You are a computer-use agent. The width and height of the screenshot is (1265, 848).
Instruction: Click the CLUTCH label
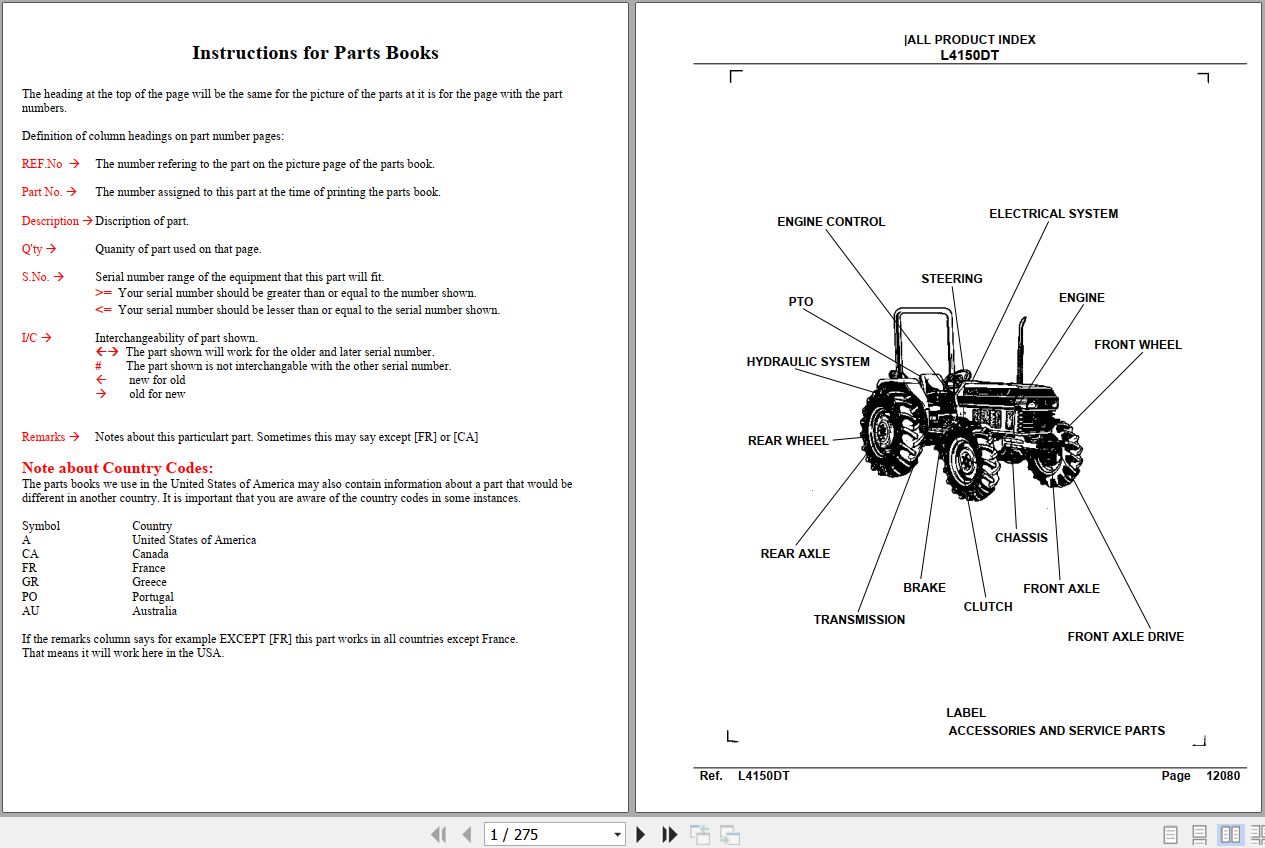pos(988,607)
